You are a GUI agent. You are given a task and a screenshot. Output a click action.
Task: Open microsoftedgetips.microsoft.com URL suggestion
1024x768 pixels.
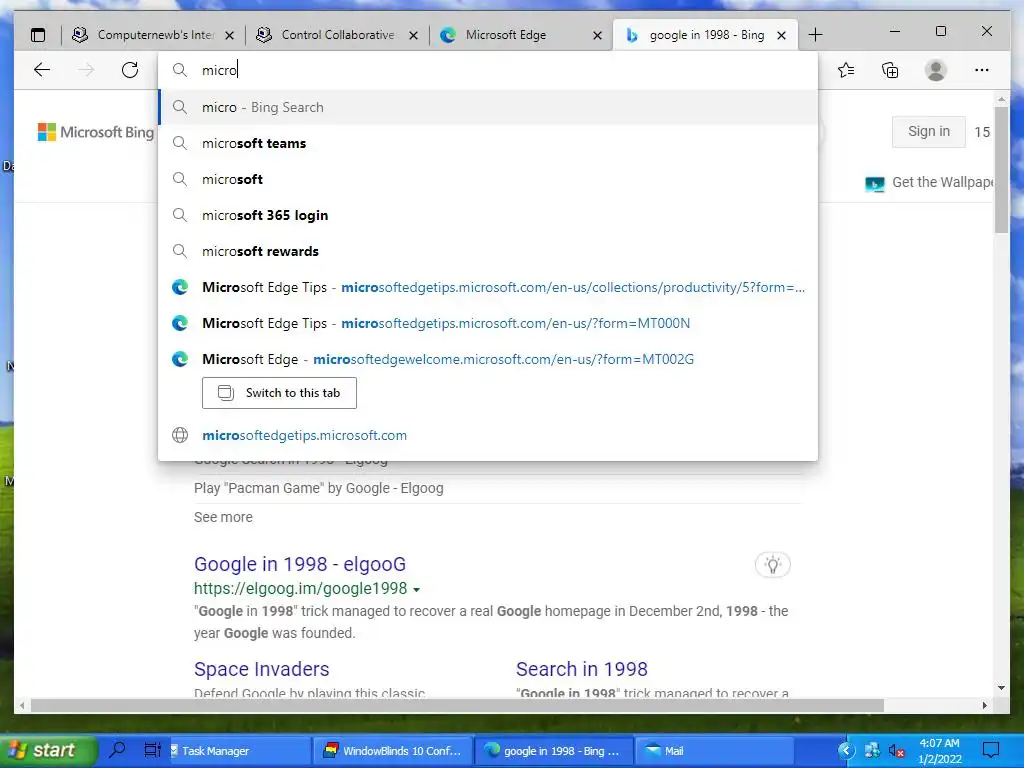pyautogui.click(x=488, y=435)
